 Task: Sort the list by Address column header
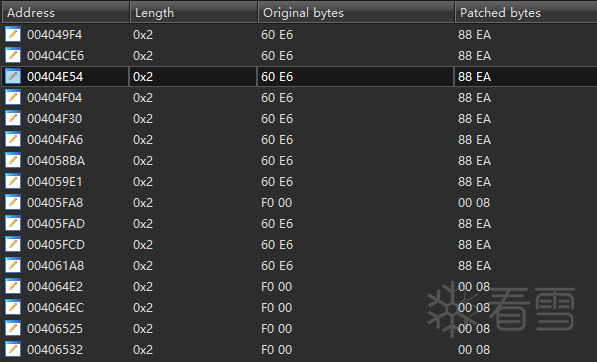pyautogui.click(x=65, y=13)
